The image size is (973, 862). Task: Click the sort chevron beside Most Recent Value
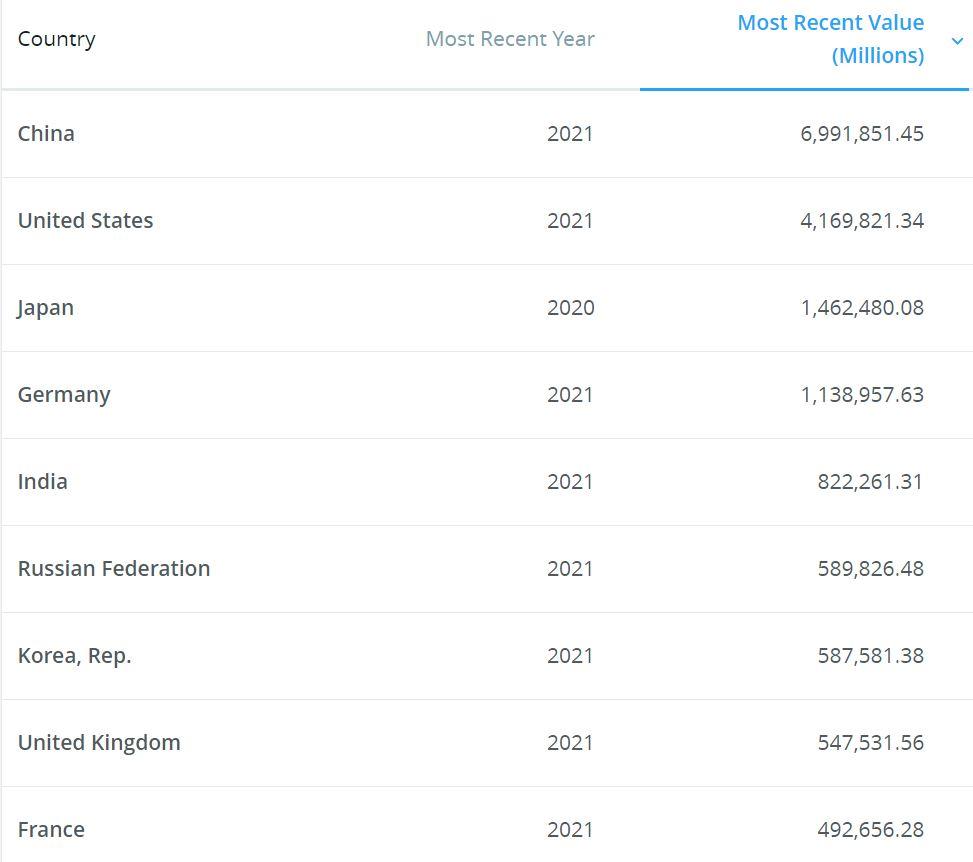click(x=957, y=41)
